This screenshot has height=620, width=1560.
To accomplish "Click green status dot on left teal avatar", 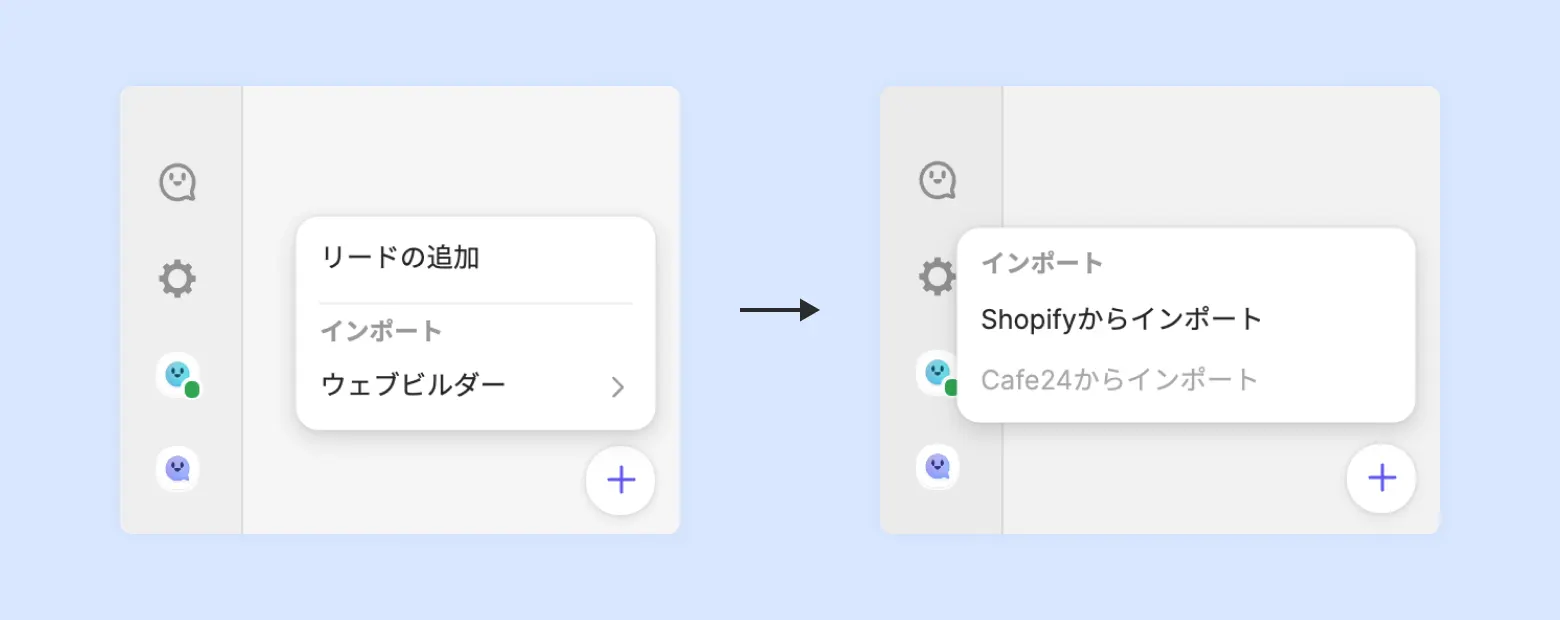I will (x=192, y=390).
